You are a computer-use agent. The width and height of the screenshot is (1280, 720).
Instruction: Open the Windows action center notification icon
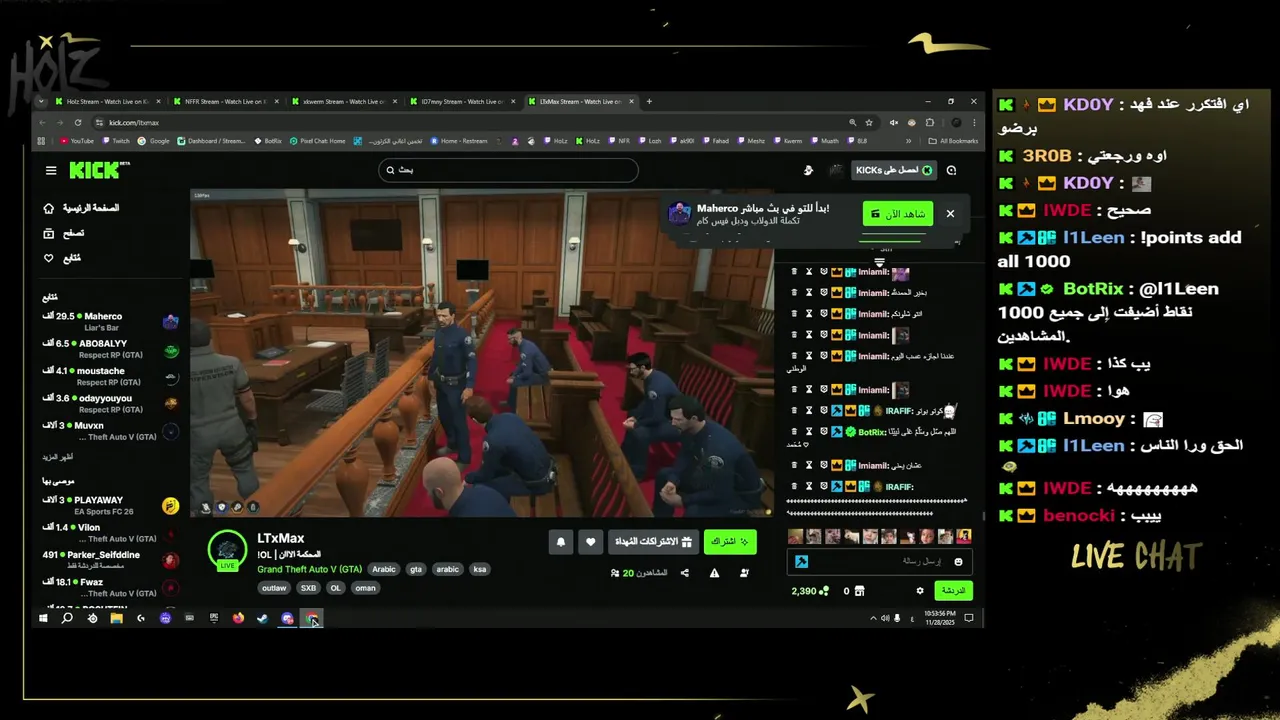(968, 619)
